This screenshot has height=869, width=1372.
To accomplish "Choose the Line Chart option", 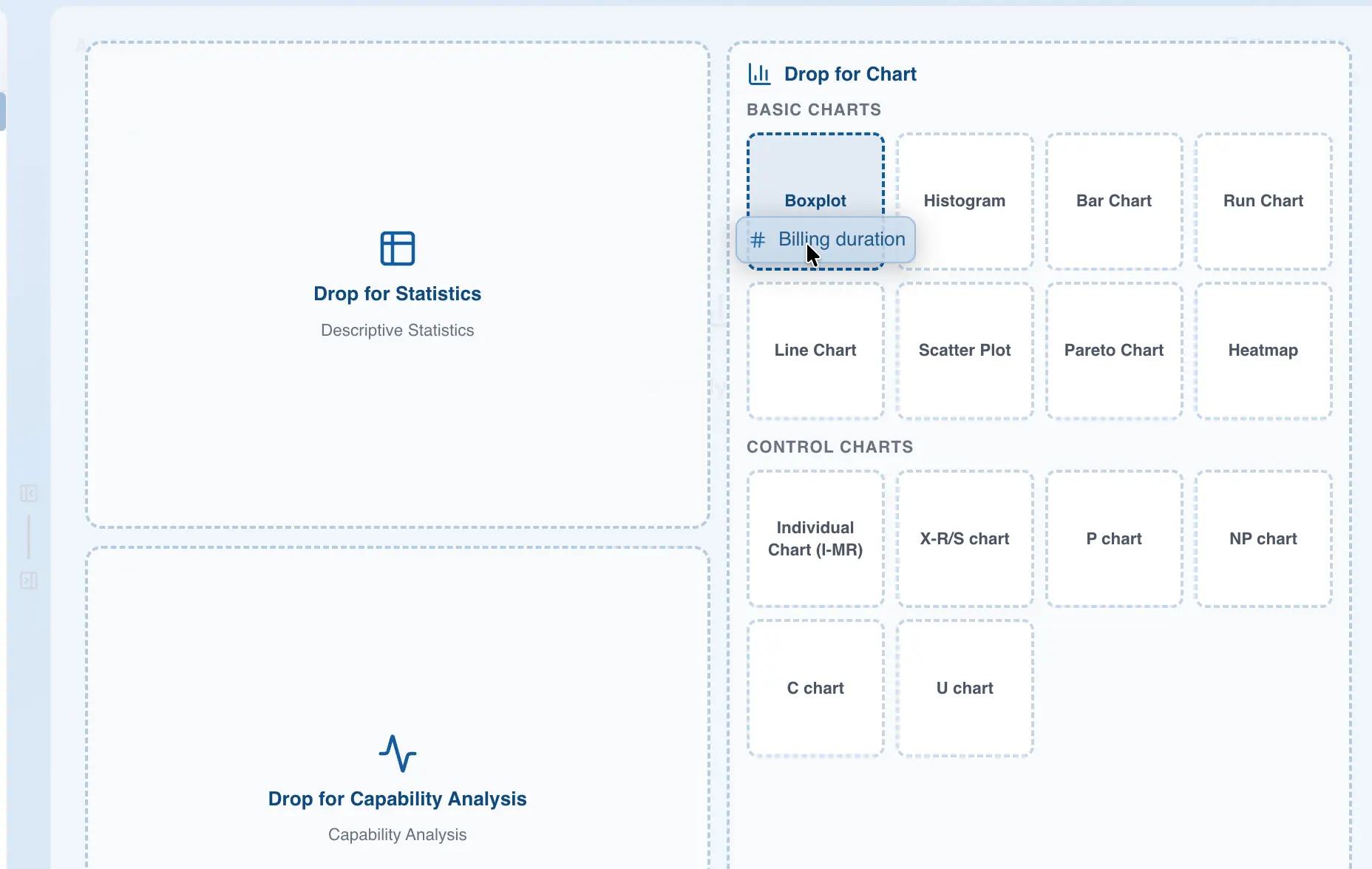I will [x=815, y=350].
